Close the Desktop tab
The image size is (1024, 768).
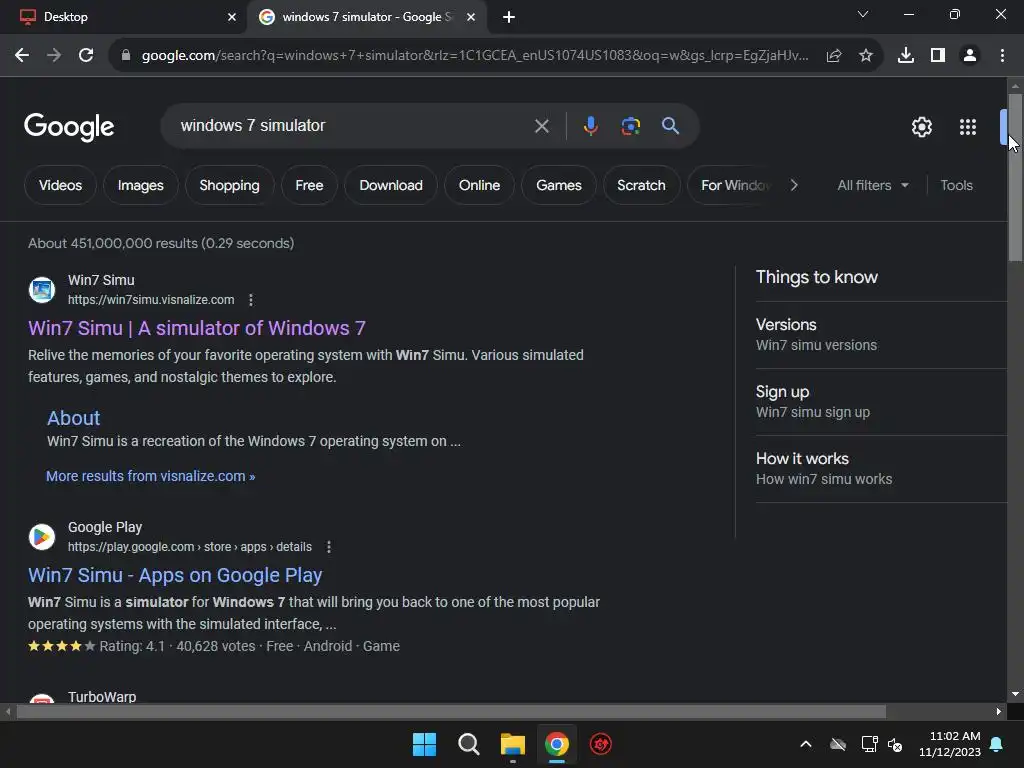click(x=232, y=17)
